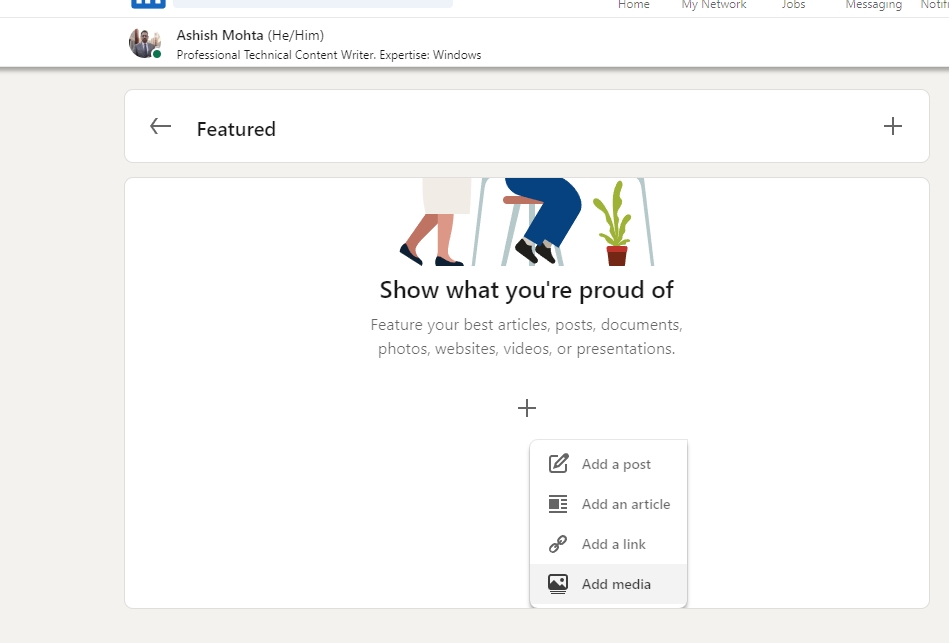
Task: Choose Add a post from the menu
Action: 615,463
